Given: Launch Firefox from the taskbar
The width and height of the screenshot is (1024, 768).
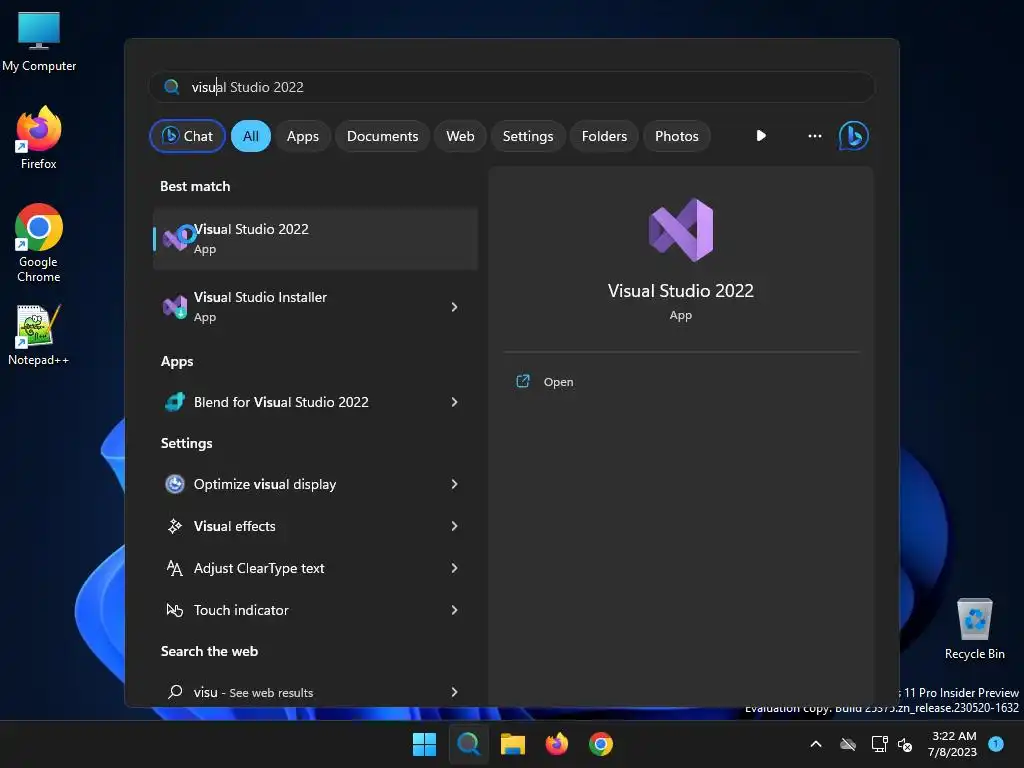Looking at the screenshot, I should [556, 744].
